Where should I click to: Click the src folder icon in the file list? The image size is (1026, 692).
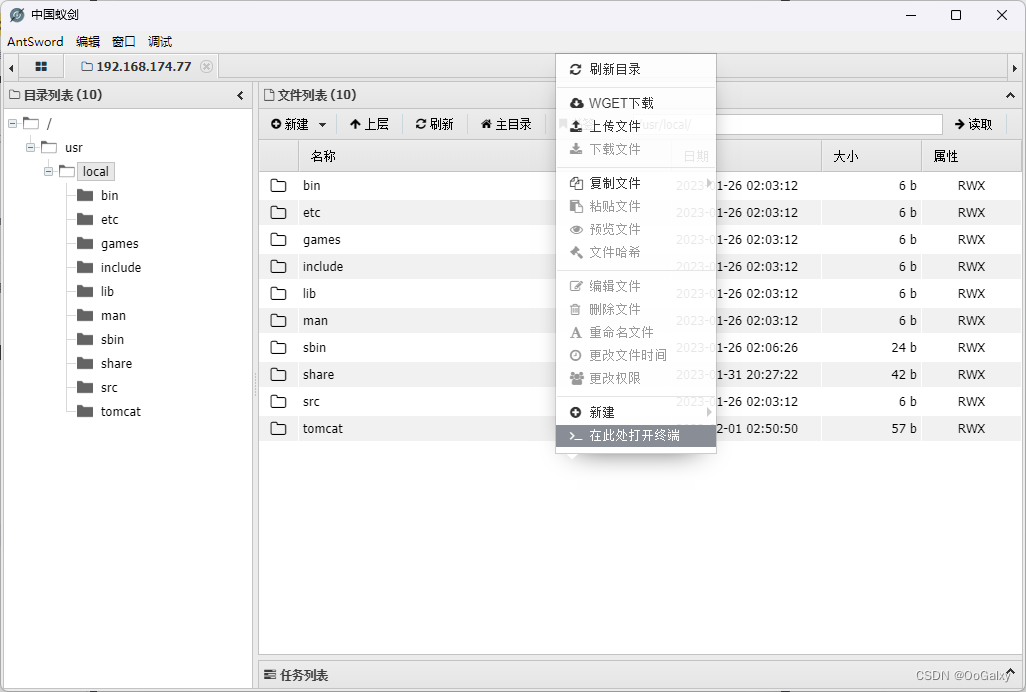click(x=279, y=402)
